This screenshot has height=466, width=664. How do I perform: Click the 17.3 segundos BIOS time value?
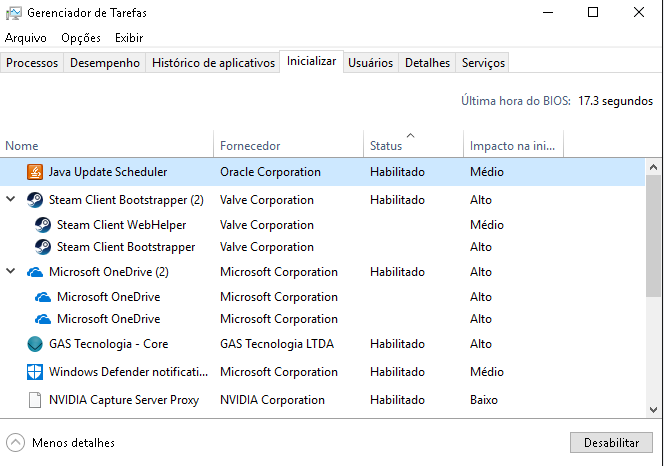click(x=615, y=101)
